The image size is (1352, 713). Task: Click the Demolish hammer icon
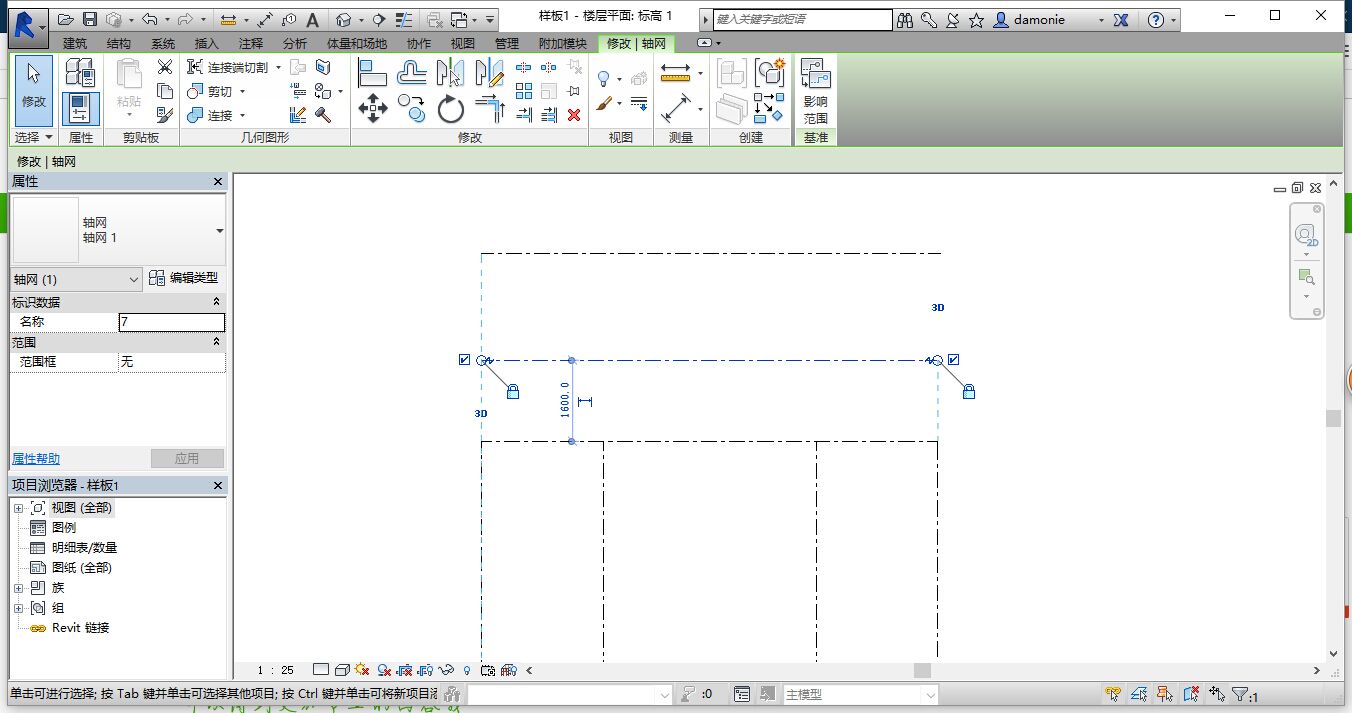pyautogui.click(x=323, y=115)
